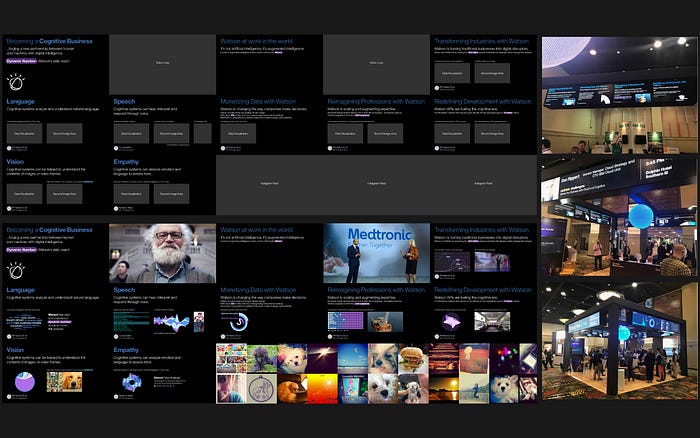Select the embroidery hoop photo in the Instagram grid

262,389
